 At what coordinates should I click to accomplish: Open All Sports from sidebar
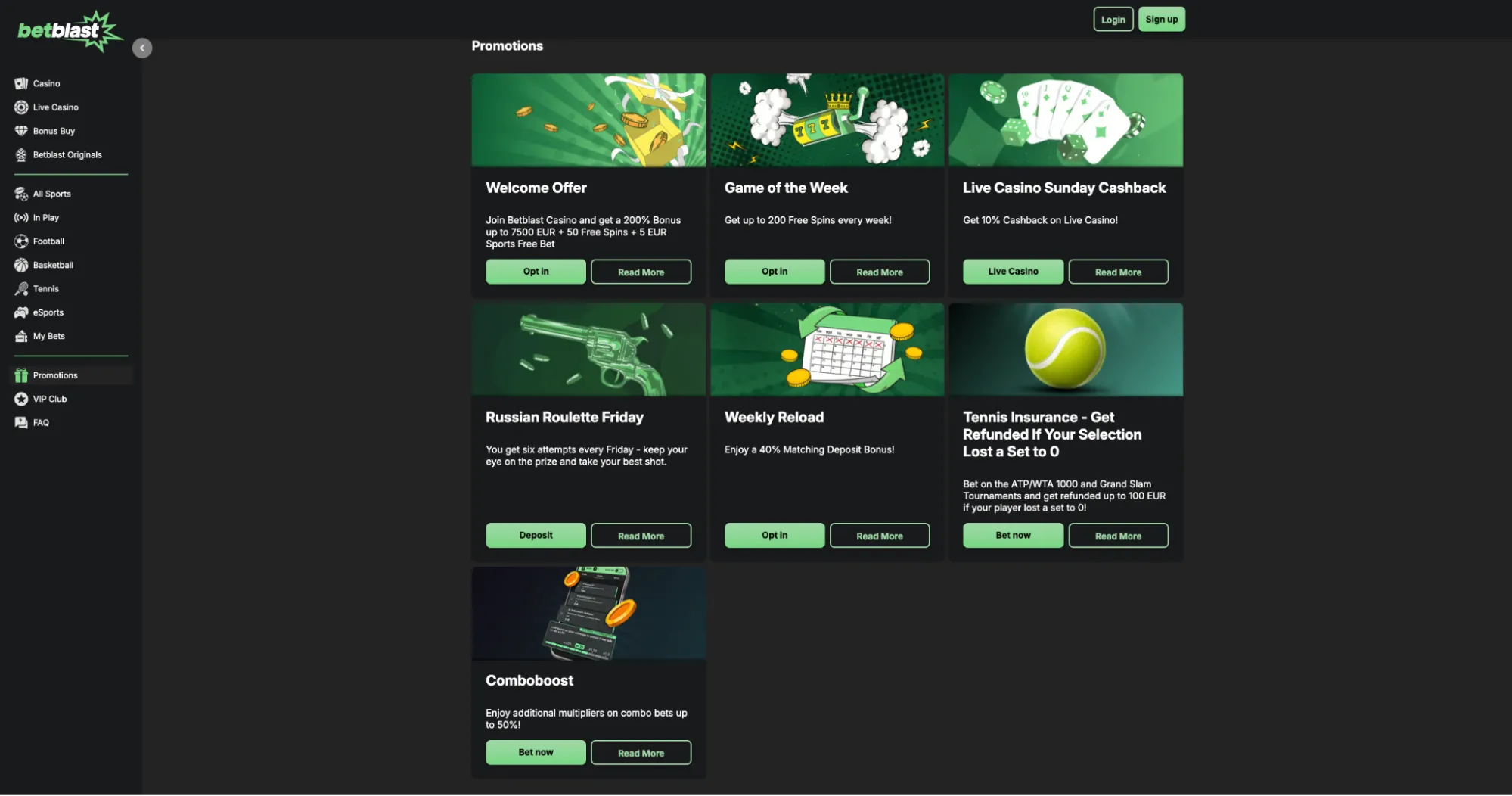[x=51, y=194]
